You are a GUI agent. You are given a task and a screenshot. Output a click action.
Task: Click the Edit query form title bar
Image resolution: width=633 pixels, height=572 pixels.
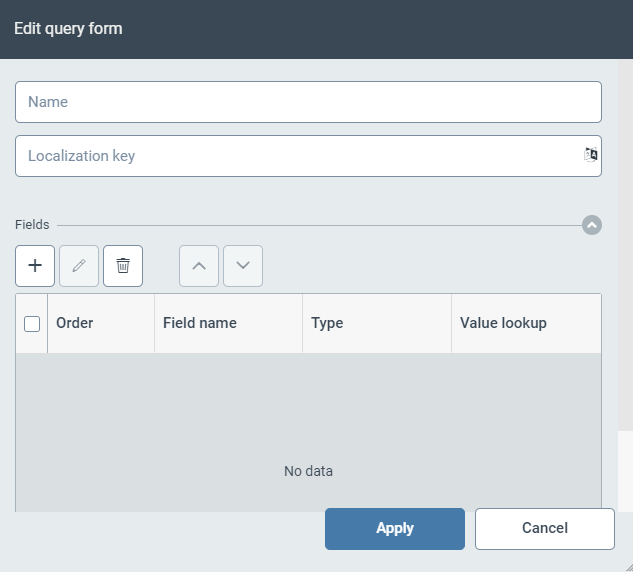[x=316, y=29]
